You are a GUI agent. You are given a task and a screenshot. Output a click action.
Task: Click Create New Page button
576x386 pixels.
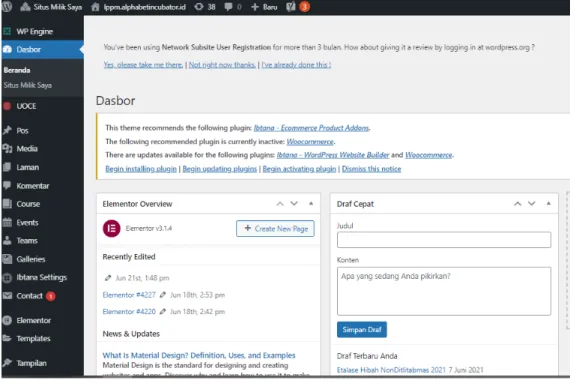pos(275,228)
